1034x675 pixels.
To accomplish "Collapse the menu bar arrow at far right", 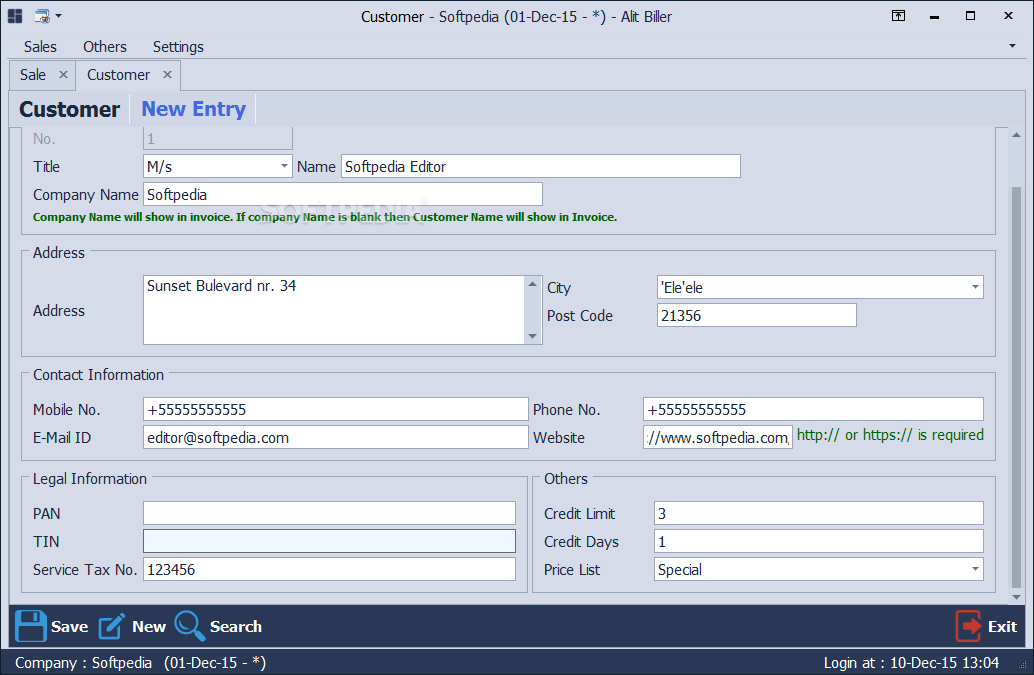I will pyautogui.click(x=1012, y=46).
